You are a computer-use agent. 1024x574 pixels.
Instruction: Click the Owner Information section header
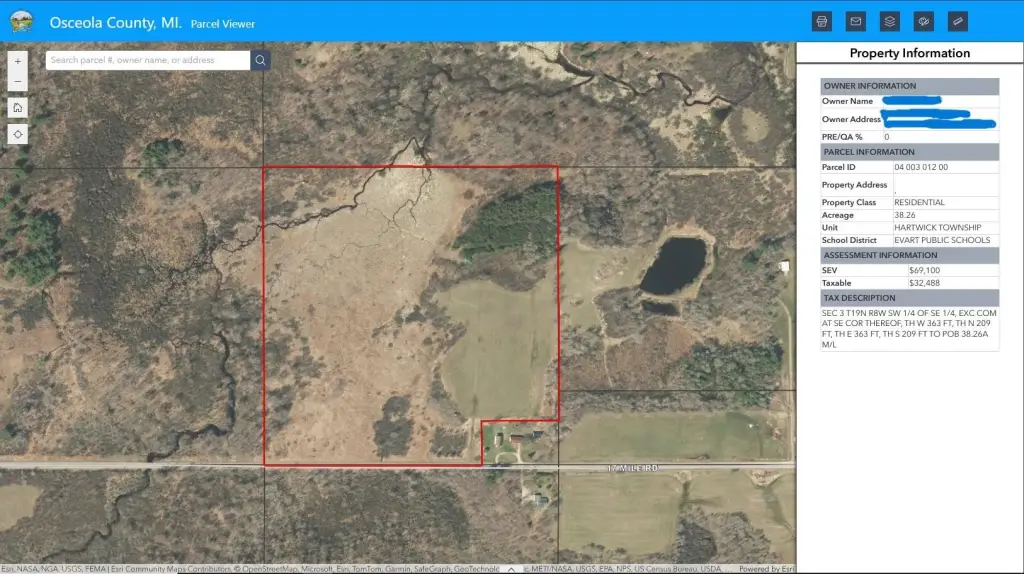click(909, 86)
